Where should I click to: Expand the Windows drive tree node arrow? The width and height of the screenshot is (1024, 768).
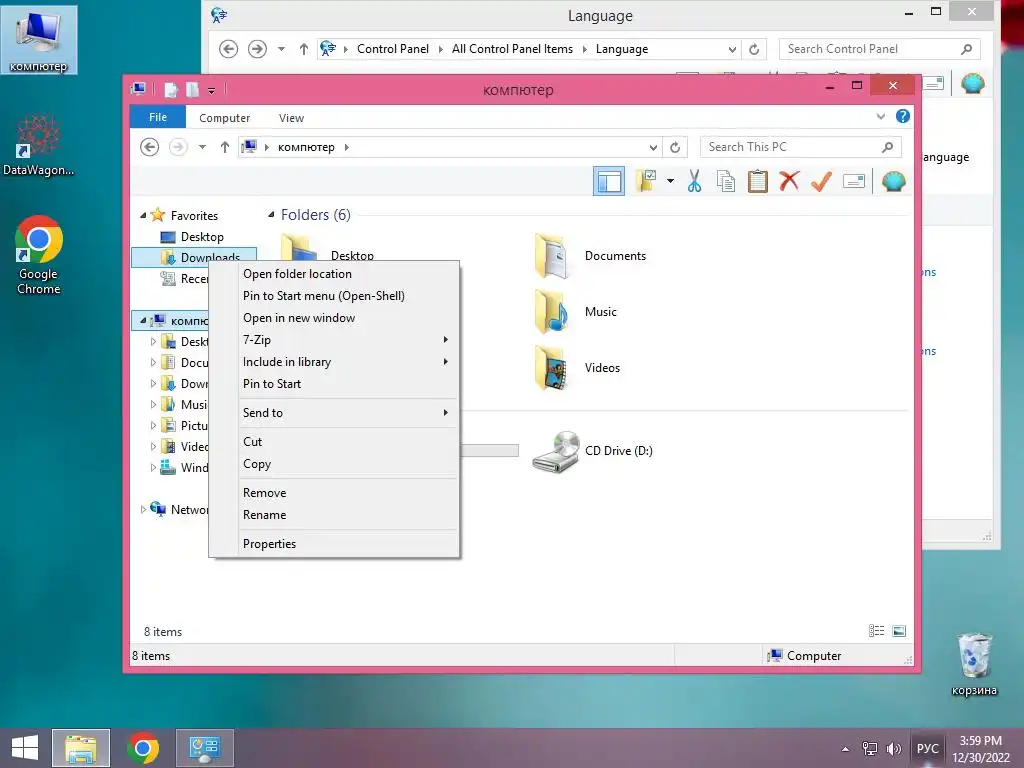point(153,468)
